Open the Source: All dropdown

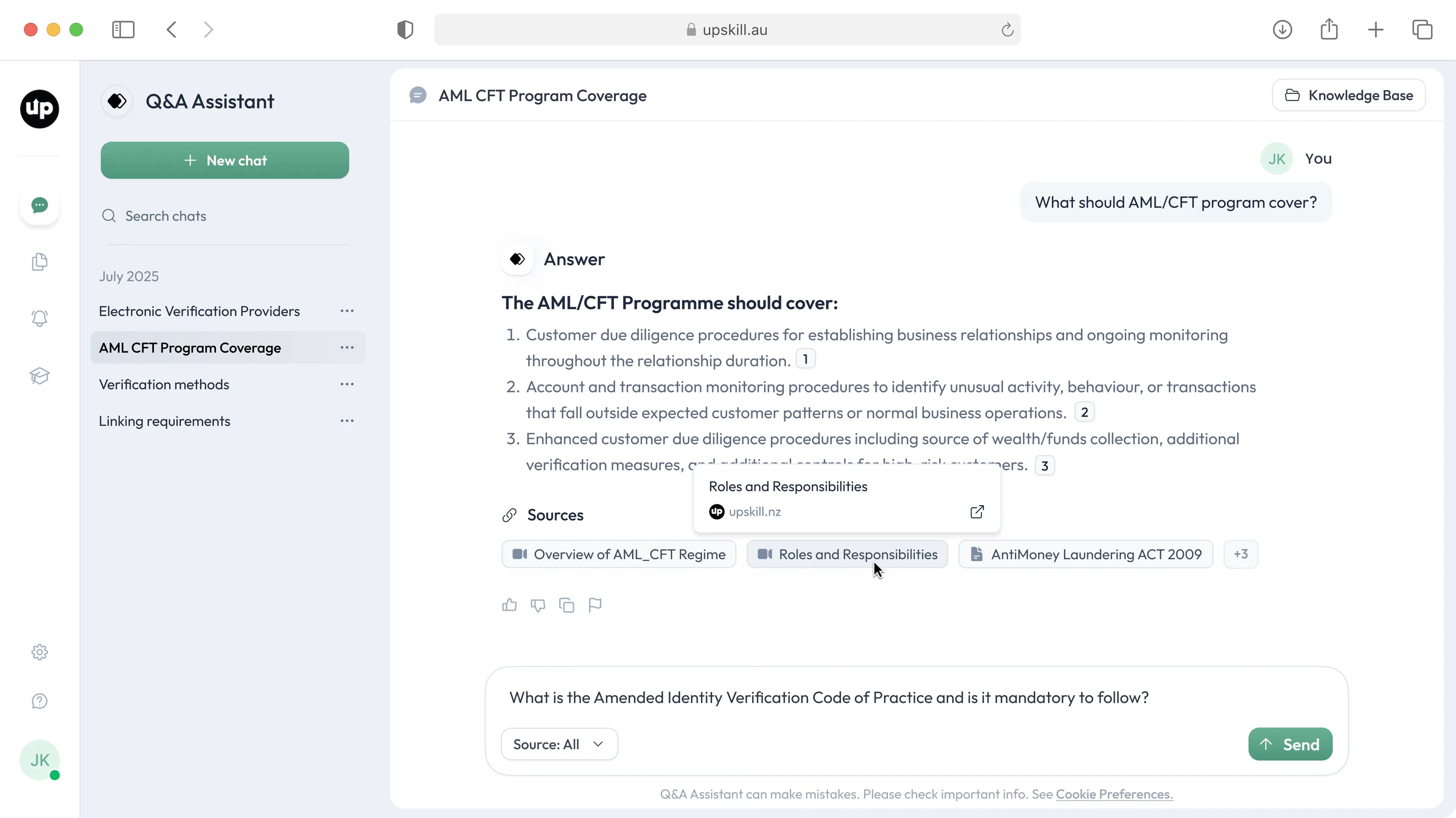(558, 744)
